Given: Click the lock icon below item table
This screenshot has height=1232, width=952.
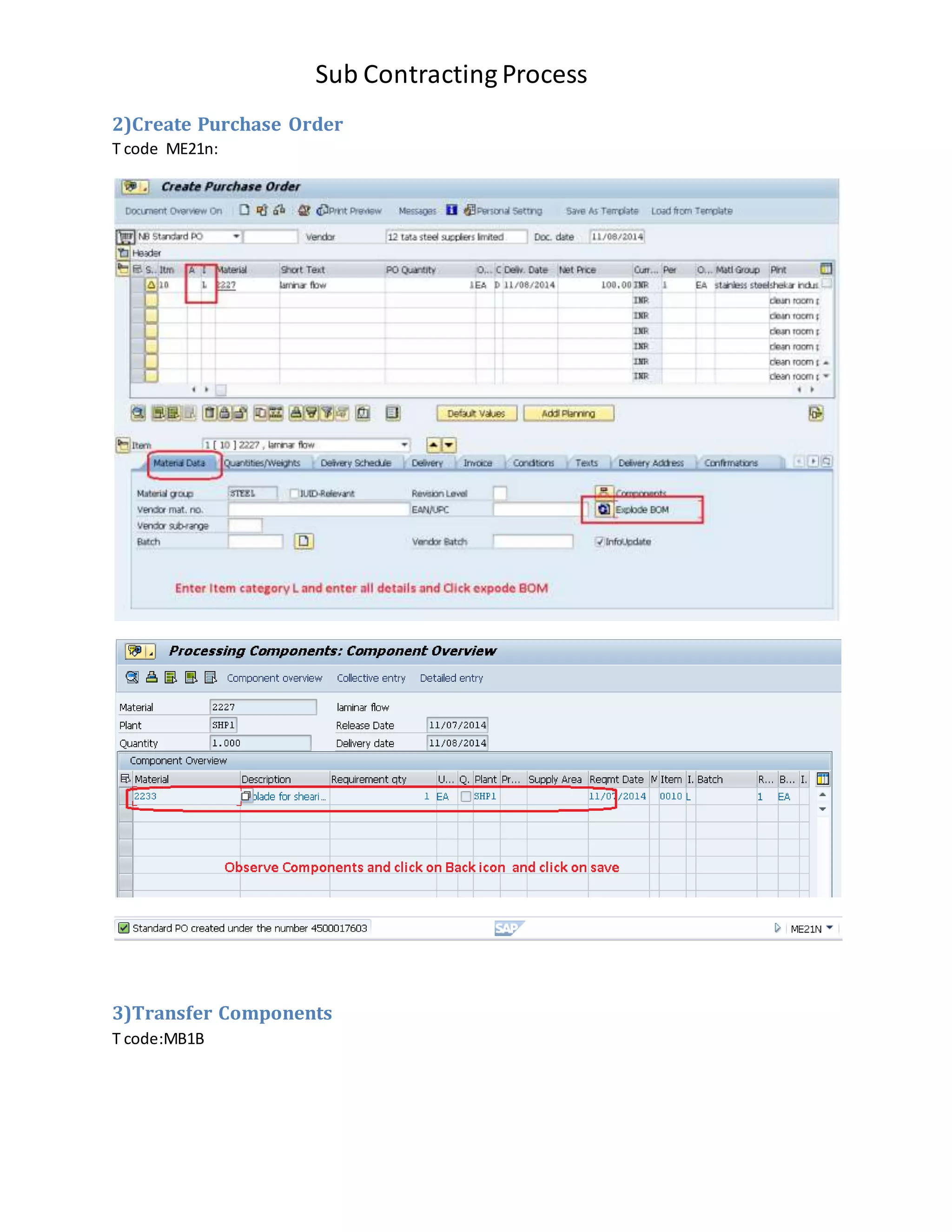Looking at the screenshot, I should coord(225,413).
